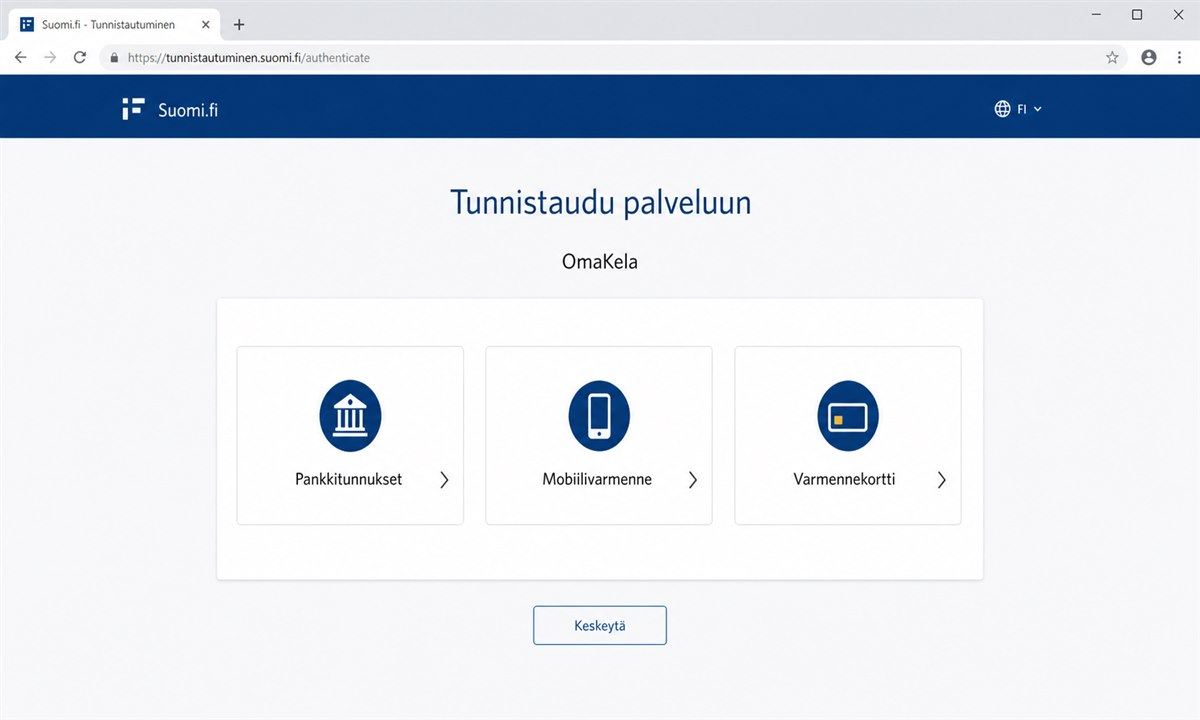The height and width of the screenshot is (720, 1200).
Task: Click the chevron next to Pankkitunnukset
Action: point(444,480)
